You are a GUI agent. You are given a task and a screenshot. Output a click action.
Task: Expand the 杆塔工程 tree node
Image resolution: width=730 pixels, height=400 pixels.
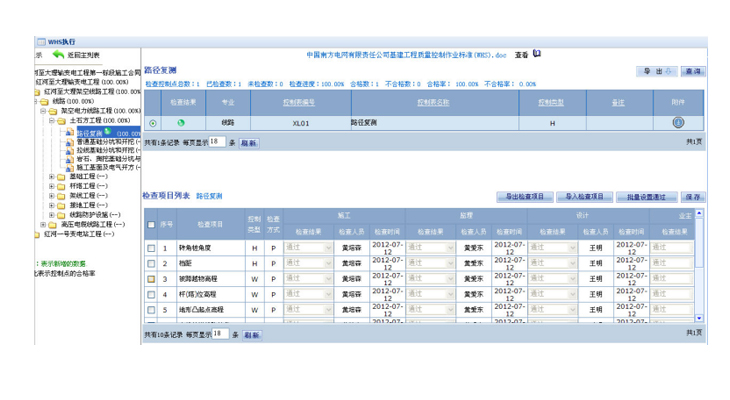[x=52, y=186]
